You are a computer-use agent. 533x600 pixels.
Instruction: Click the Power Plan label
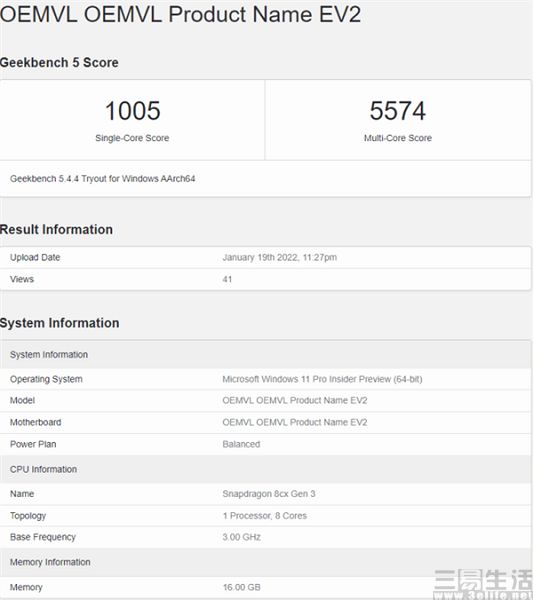pyautogui.click(x=33, y=444)
